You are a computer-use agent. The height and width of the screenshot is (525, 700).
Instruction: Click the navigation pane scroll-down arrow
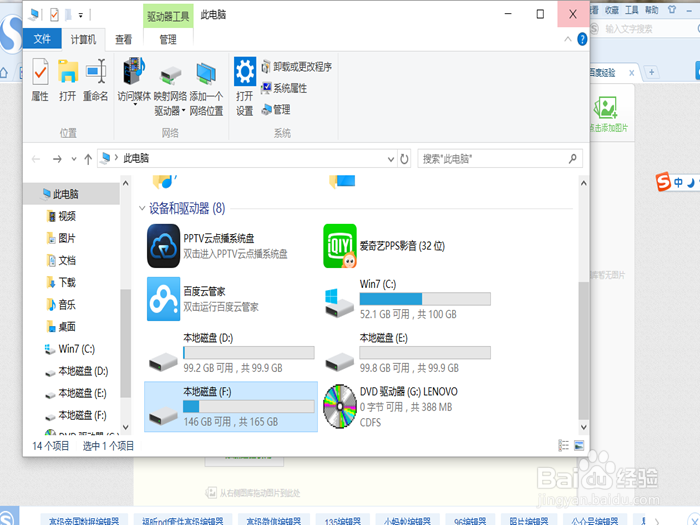(125, 427)
